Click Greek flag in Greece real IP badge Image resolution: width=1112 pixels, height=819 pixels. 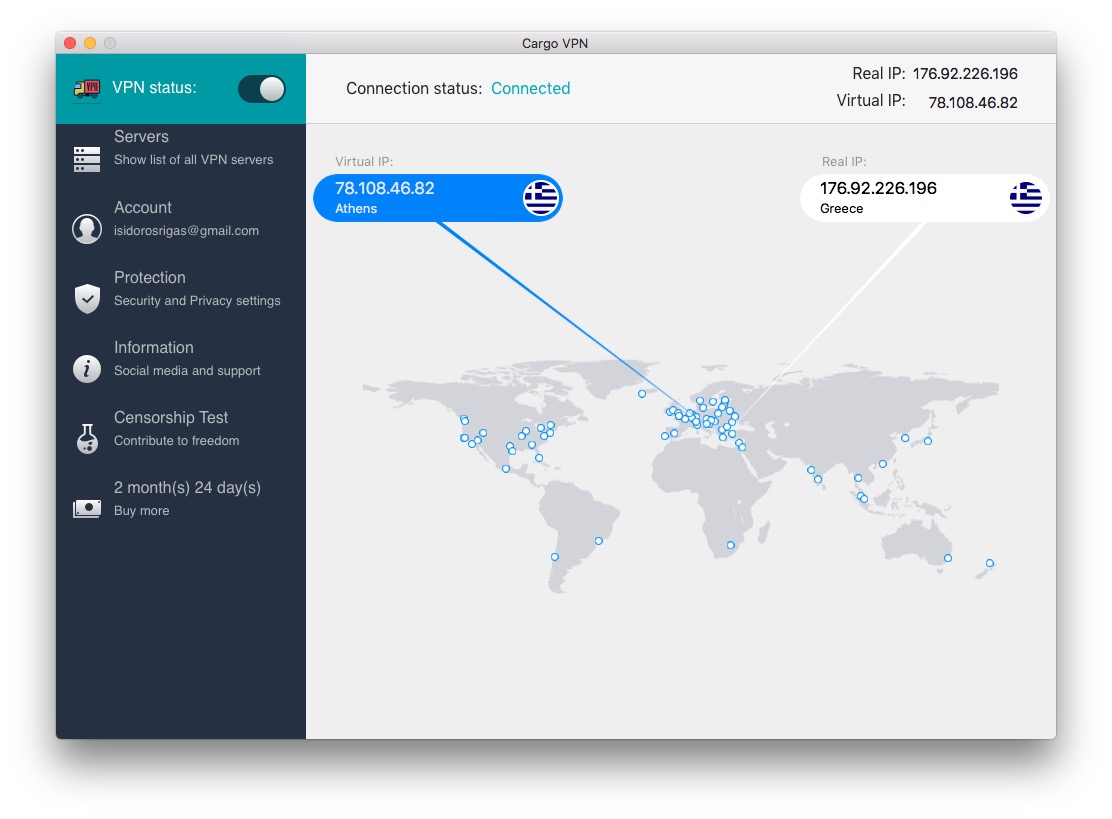coord(1026,198)
